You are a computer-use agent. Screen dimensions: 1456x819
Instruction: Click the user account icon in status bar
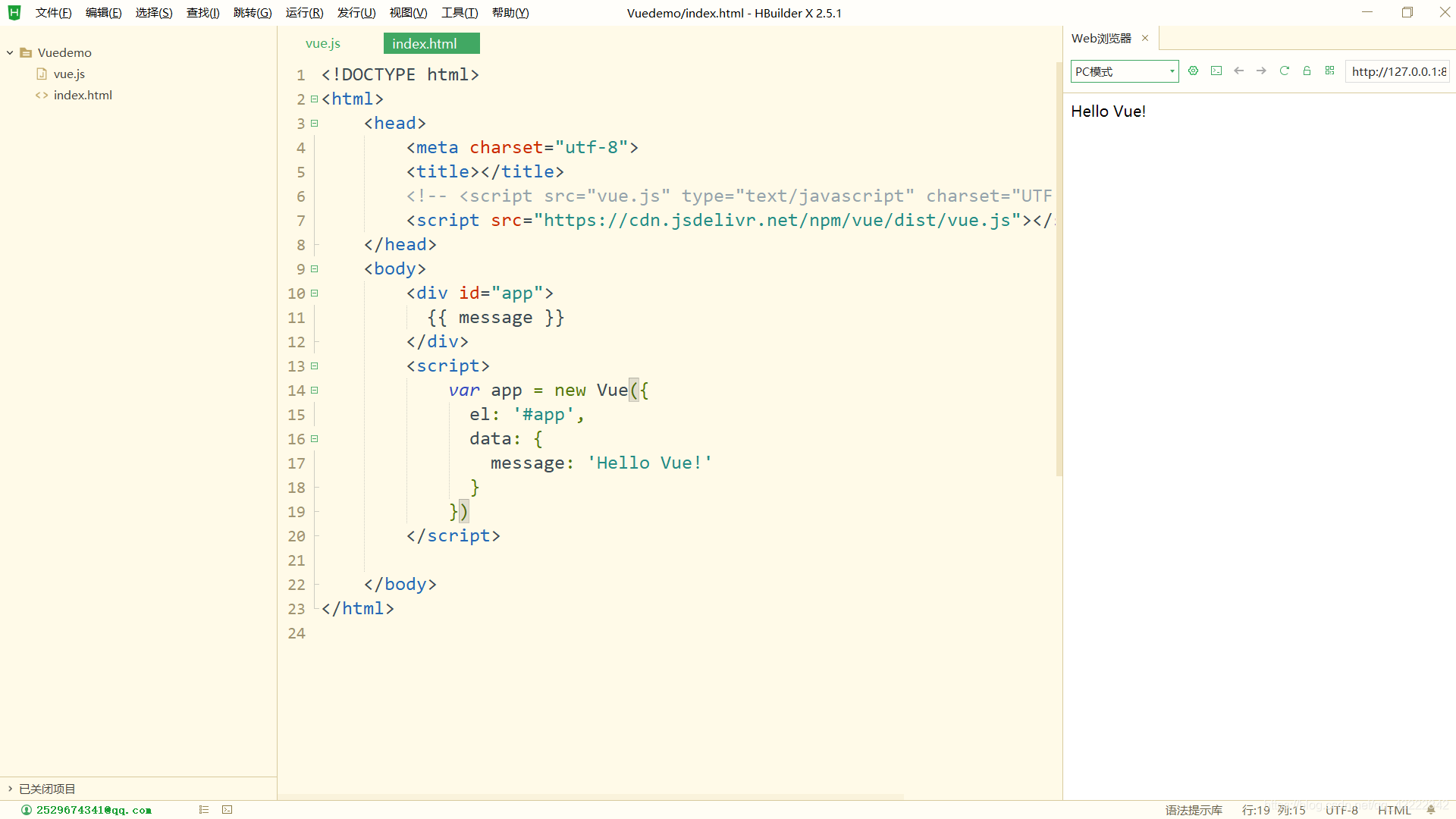pos(27,810)
